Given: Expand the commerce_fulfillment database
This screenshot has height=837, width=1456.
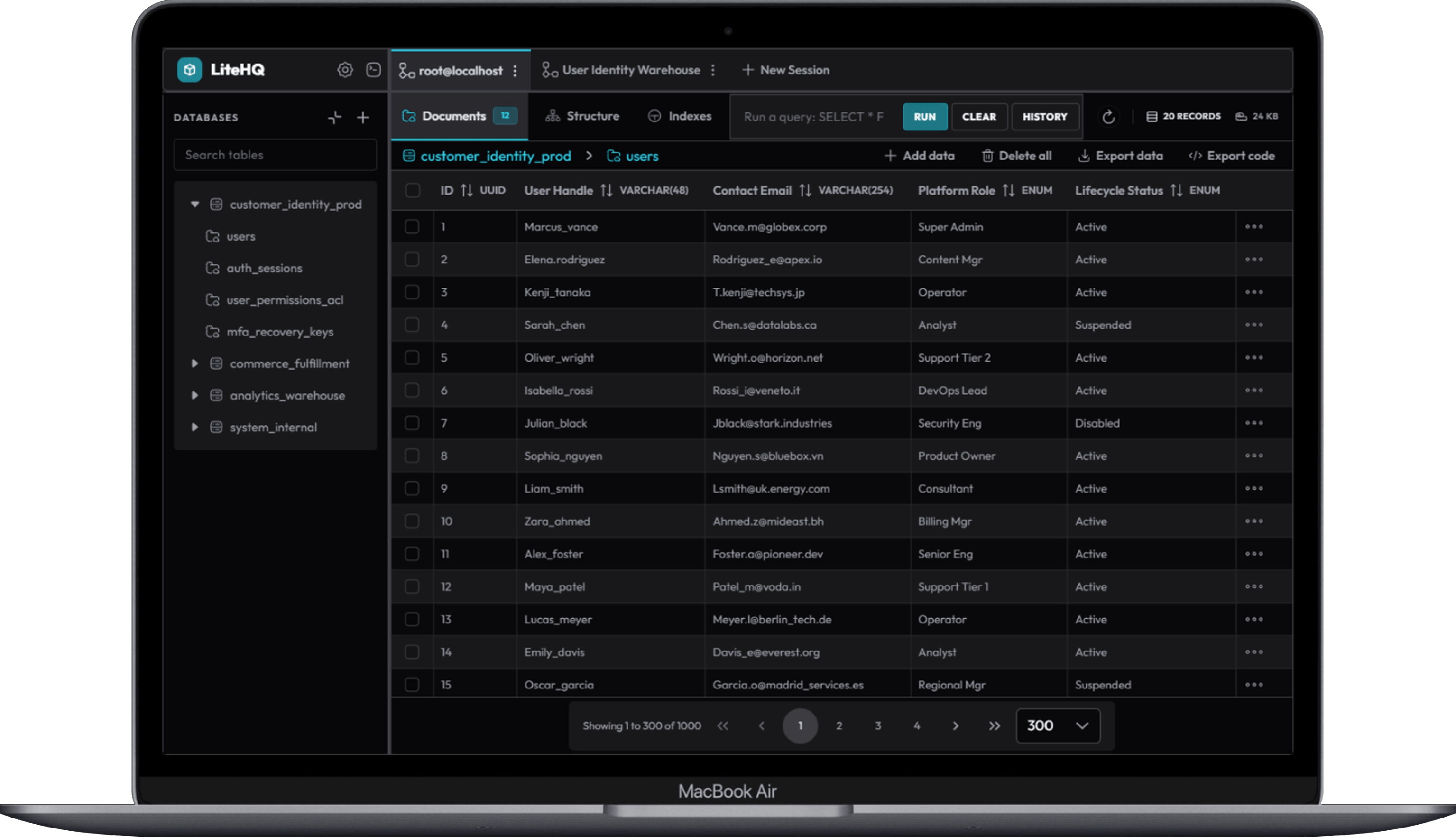Looking at the screenshot, I should [195, 363].
